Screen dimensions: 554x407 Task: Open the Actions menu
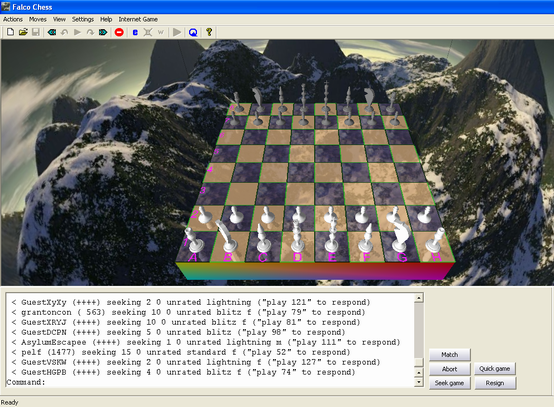[13, 19]
